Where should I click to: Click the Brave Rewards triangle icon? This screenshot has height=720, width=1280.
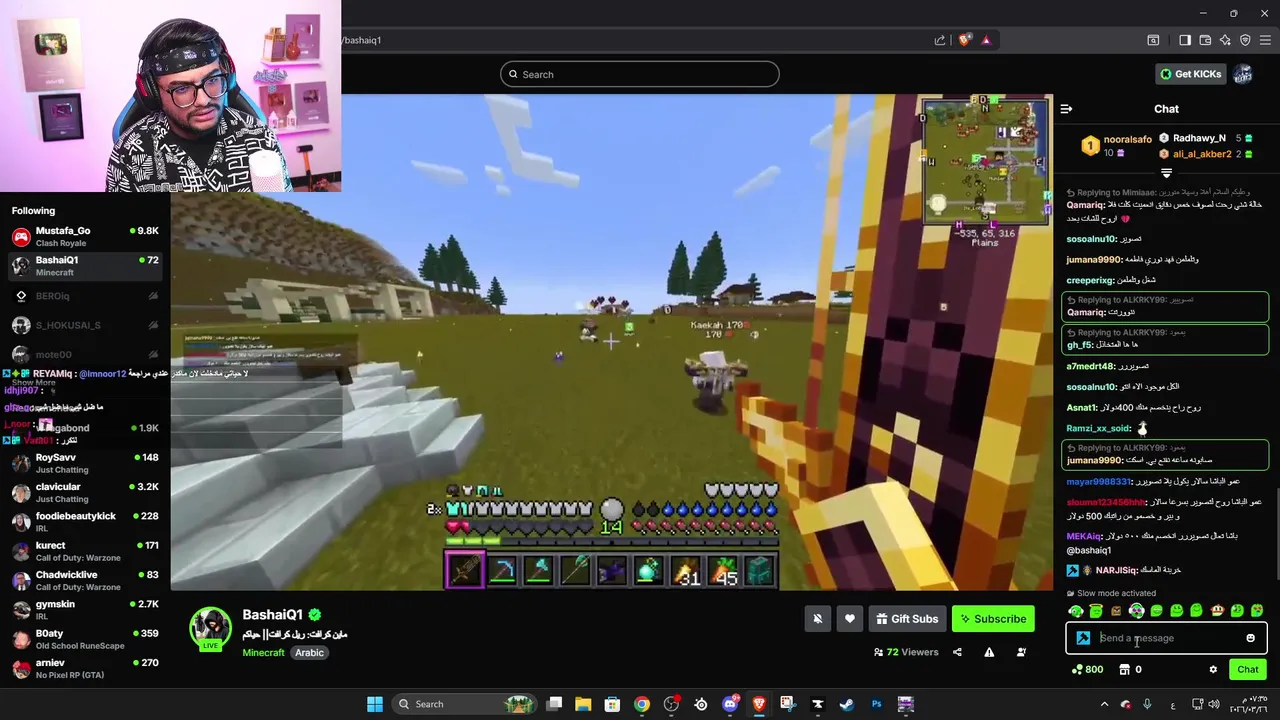coord(986,40)
